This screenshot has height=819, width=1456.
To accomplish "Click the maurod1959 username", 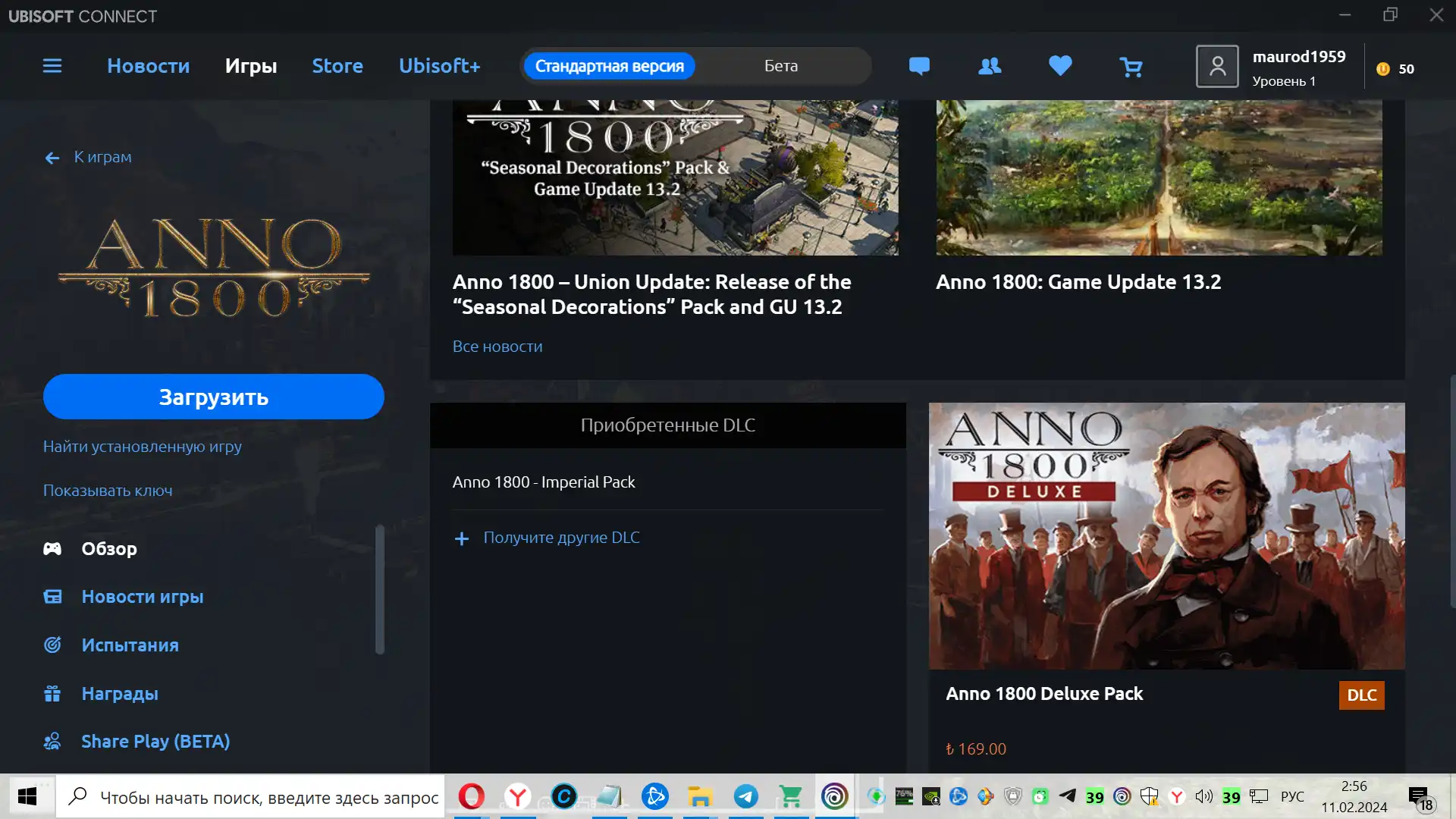I will click(x=1299, y=57).
